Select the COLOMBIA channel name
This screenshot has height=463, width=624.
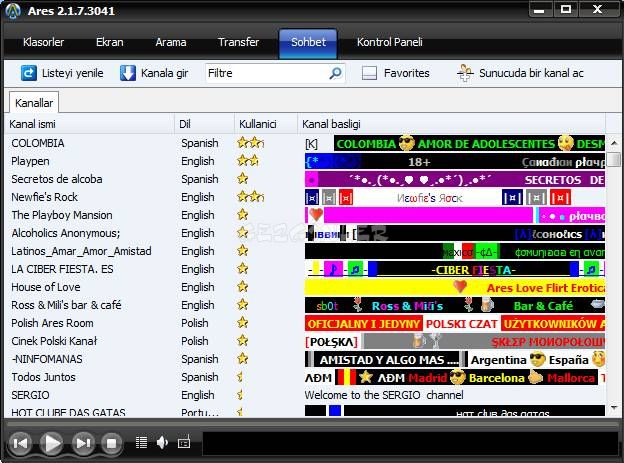tap(38, 143)
